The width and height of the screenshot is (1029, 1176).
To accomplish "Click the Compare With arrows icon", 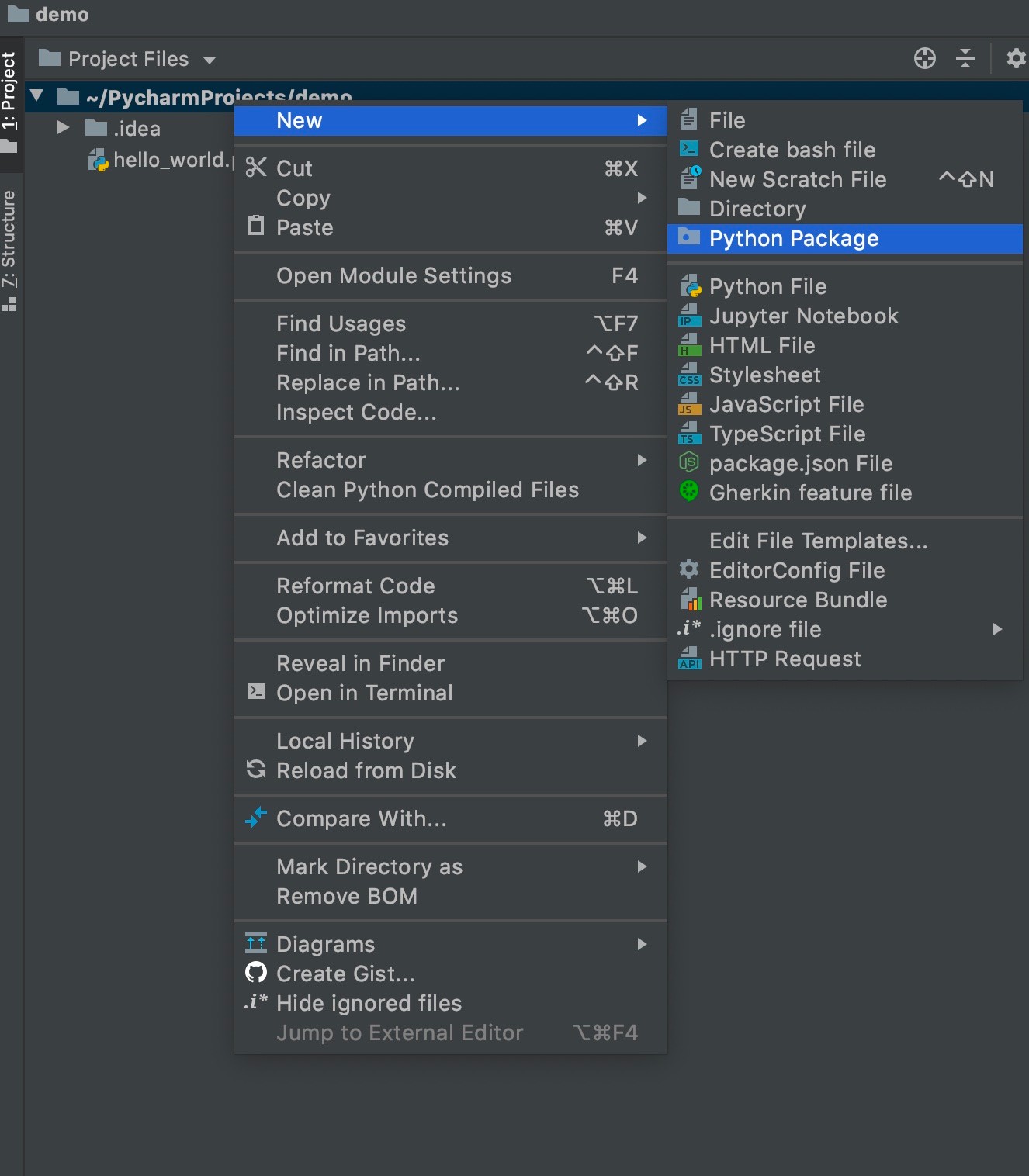I will click(256, 817).
